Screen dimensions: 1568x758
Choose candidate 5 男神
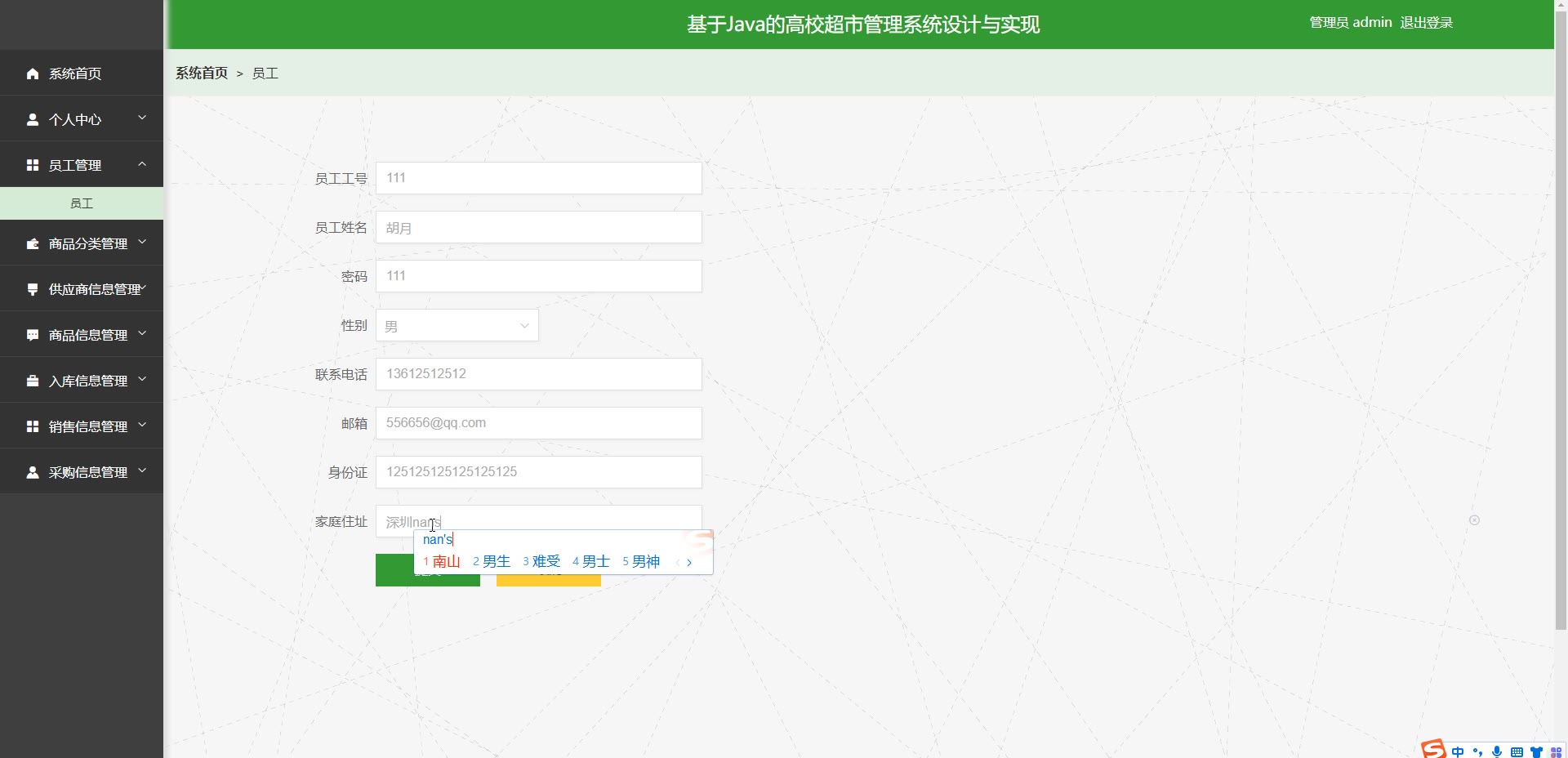[x=641, y=562]
